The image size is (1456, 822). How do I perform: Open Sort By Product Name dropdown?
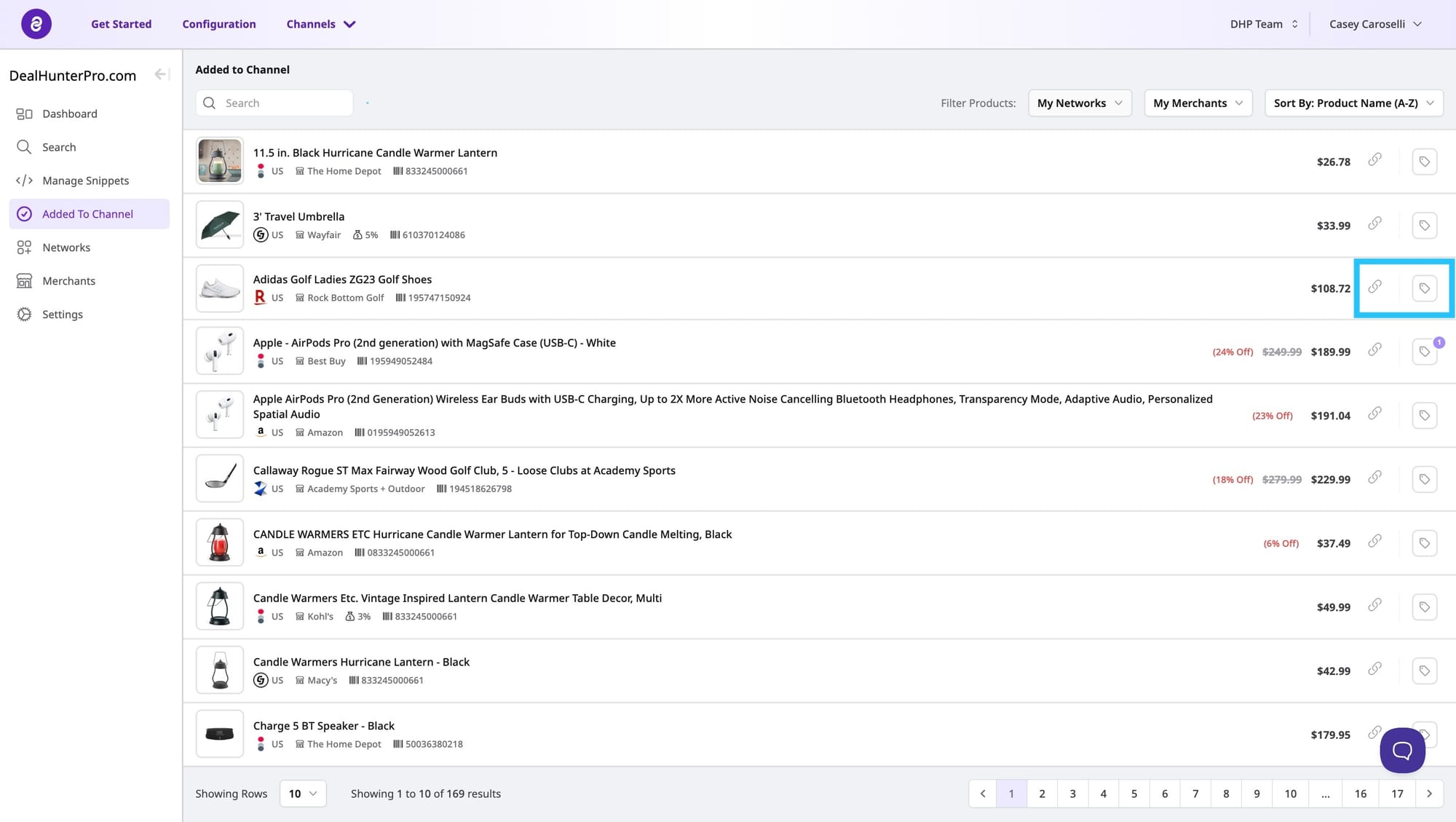(x=1353, y=103)
